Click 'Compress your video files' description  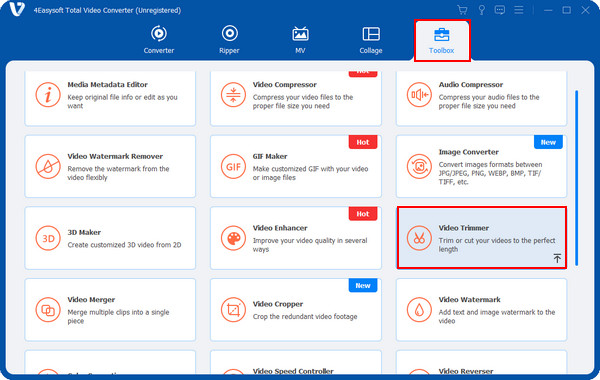tap(303, 101)
